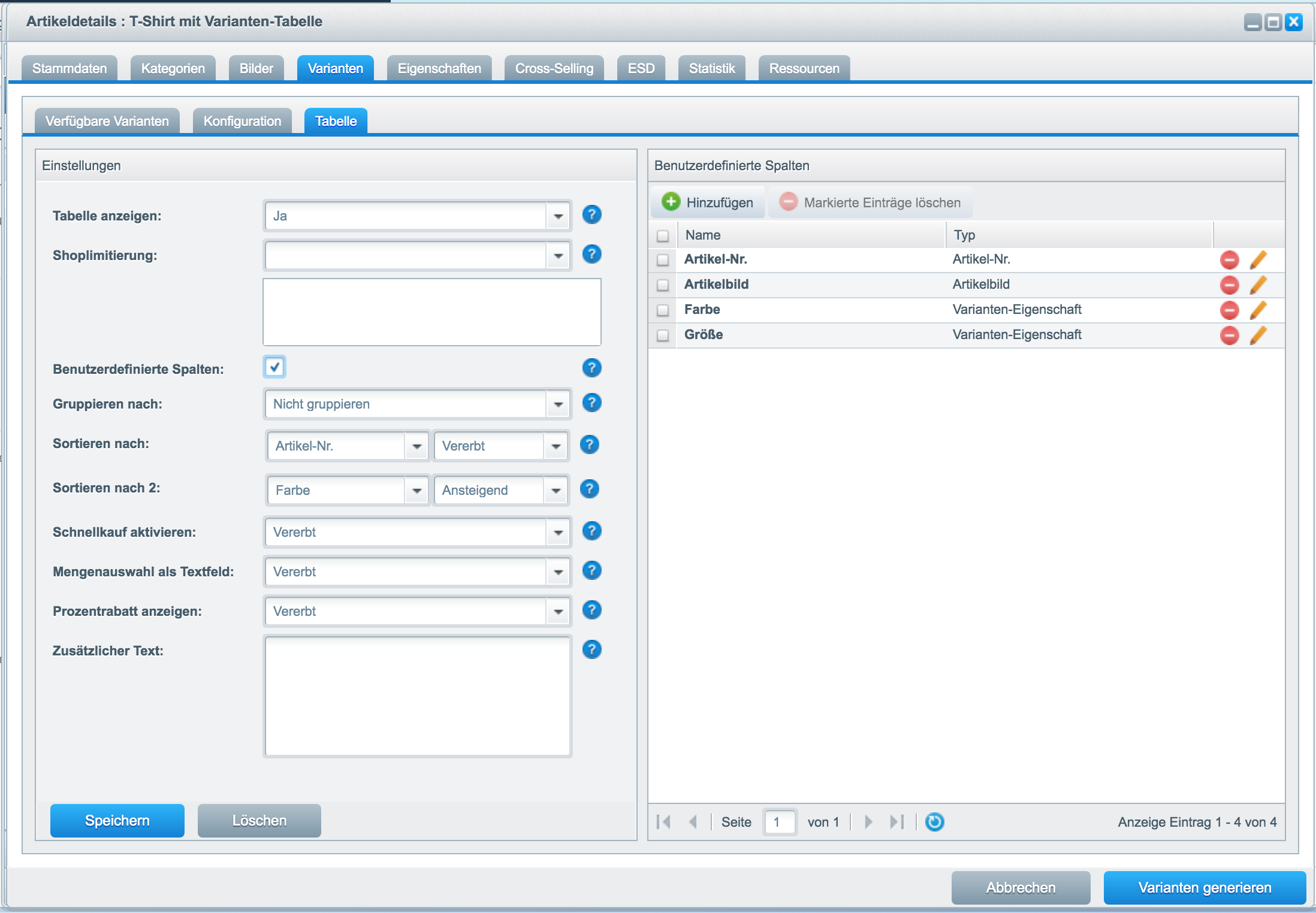Delete the Farbe column row
Viewport: 1316px width, 913px height.
1229,310
